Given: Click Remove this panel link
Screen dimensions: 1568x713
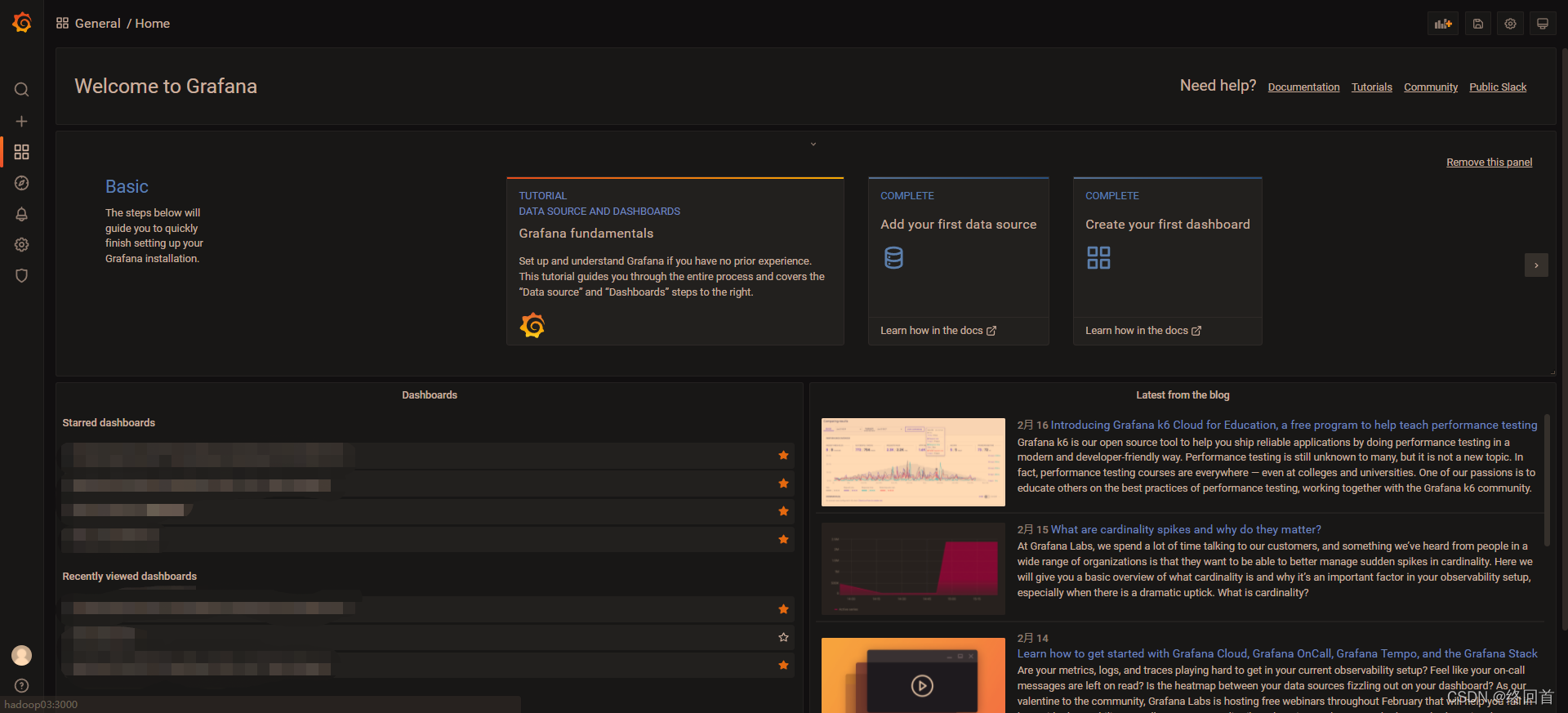Looking at the screenshot, I should pyautogui.click(x=1489, y=163).
